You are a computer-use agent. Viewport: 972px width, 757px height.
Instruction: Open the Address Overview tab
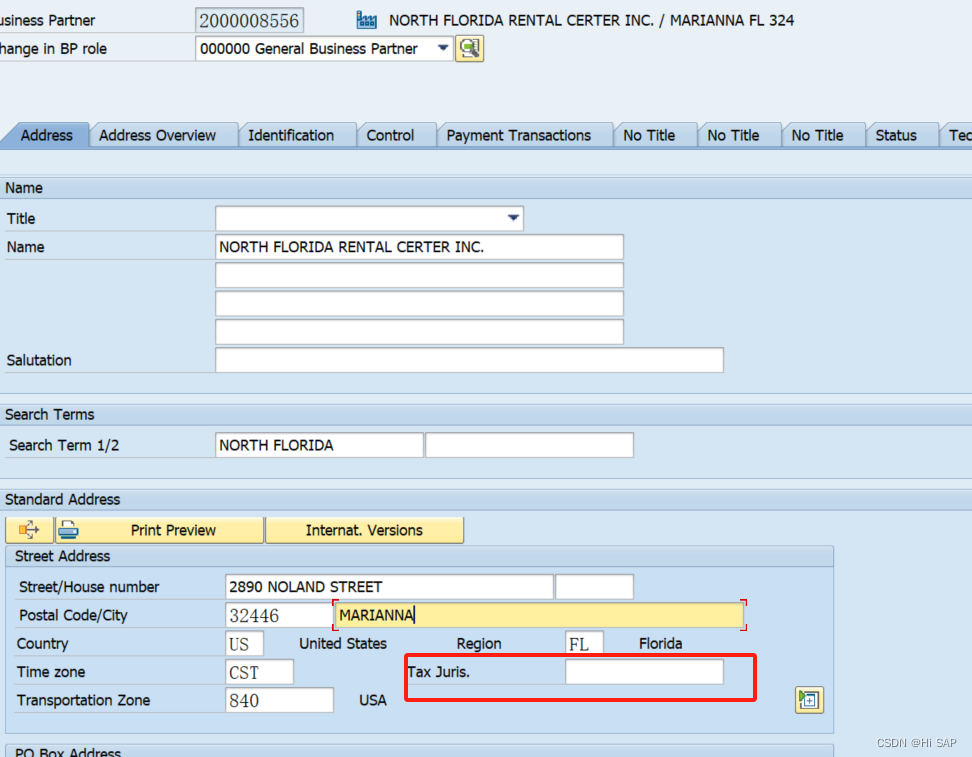[x=157, y=135]
